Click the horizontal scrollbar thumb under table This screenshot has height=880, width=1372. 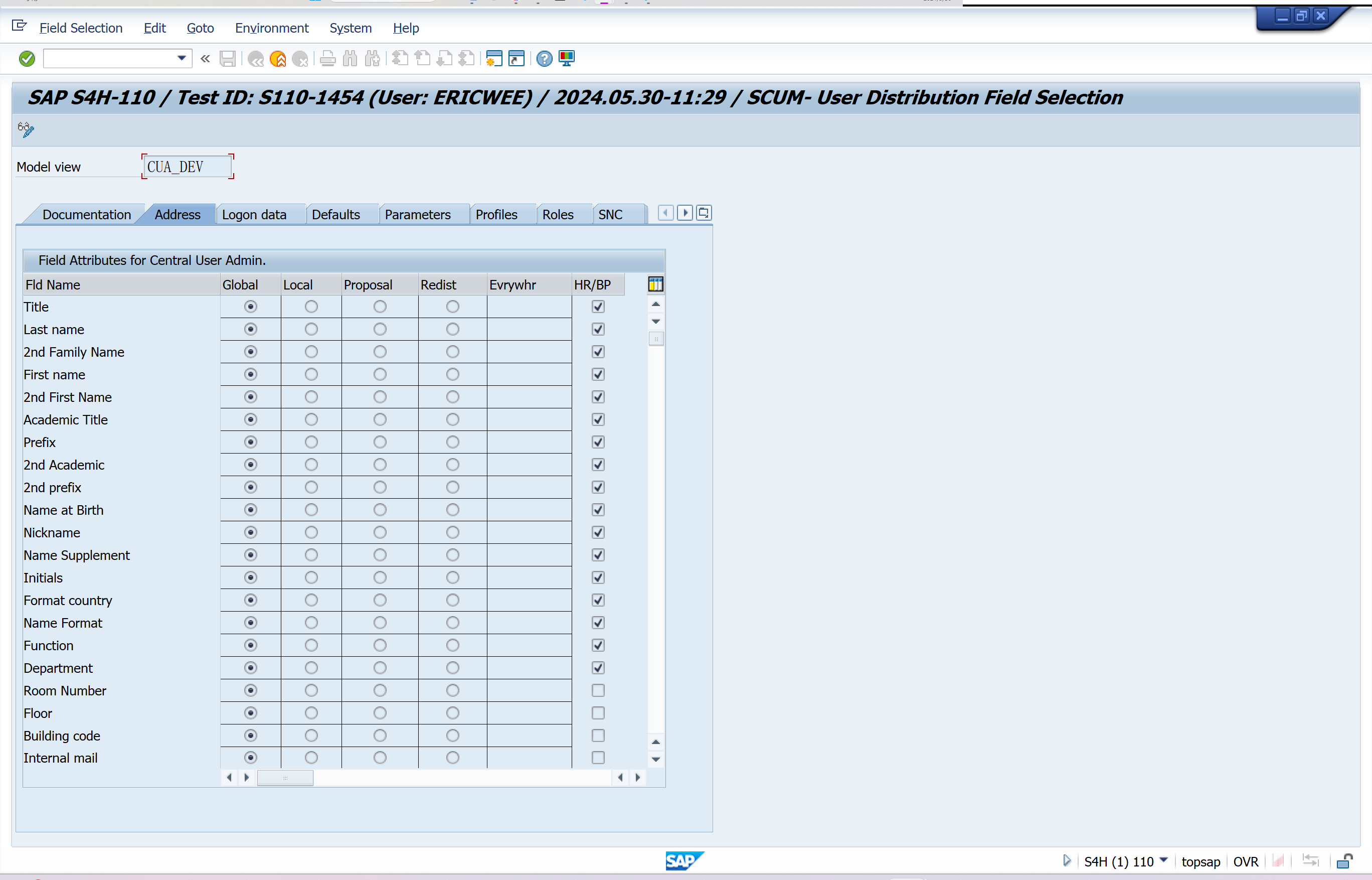tap(285, 778)
